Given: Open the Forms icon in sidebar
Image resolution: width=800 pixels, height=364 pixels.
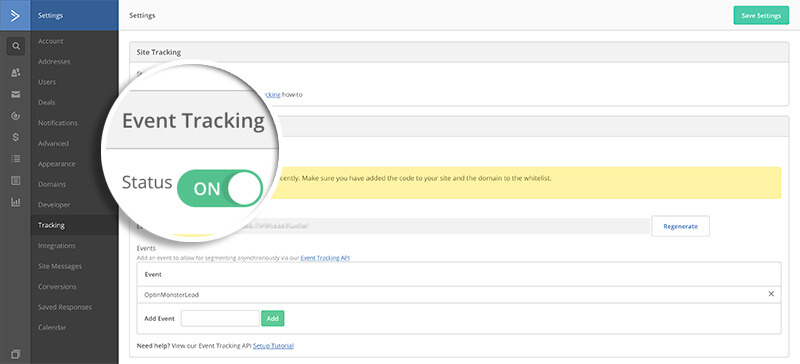Looking at the screenshot, I should tap(16, 180).
